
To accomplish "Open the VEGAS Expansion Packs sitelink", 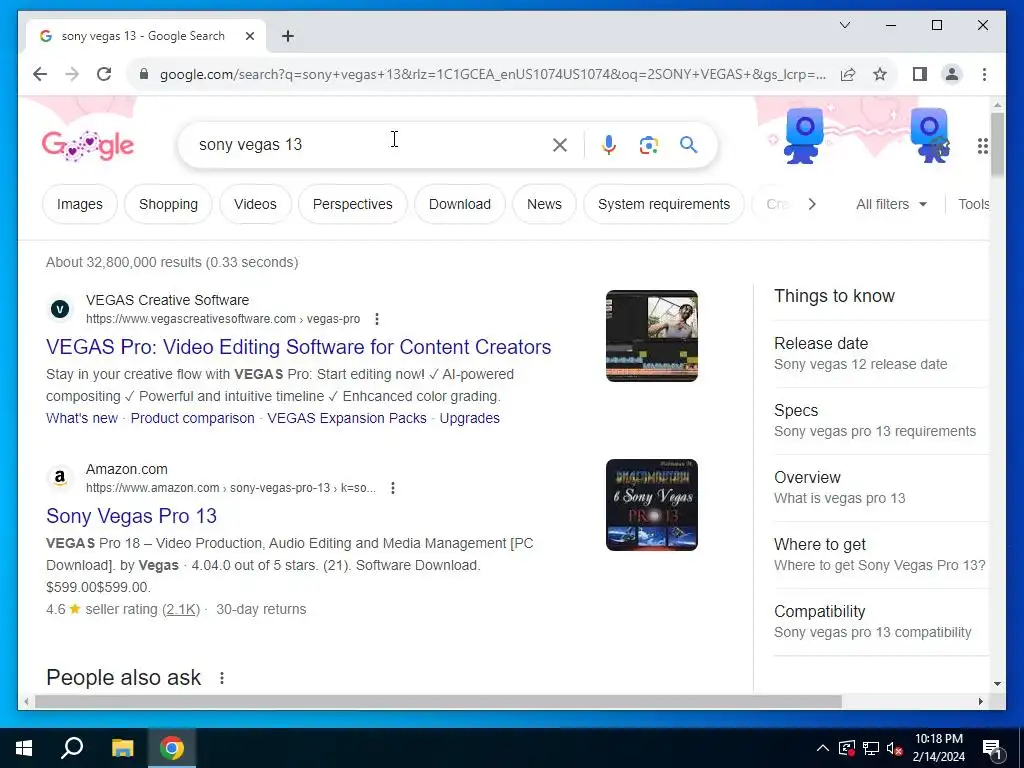I will (x=347, y=419).
